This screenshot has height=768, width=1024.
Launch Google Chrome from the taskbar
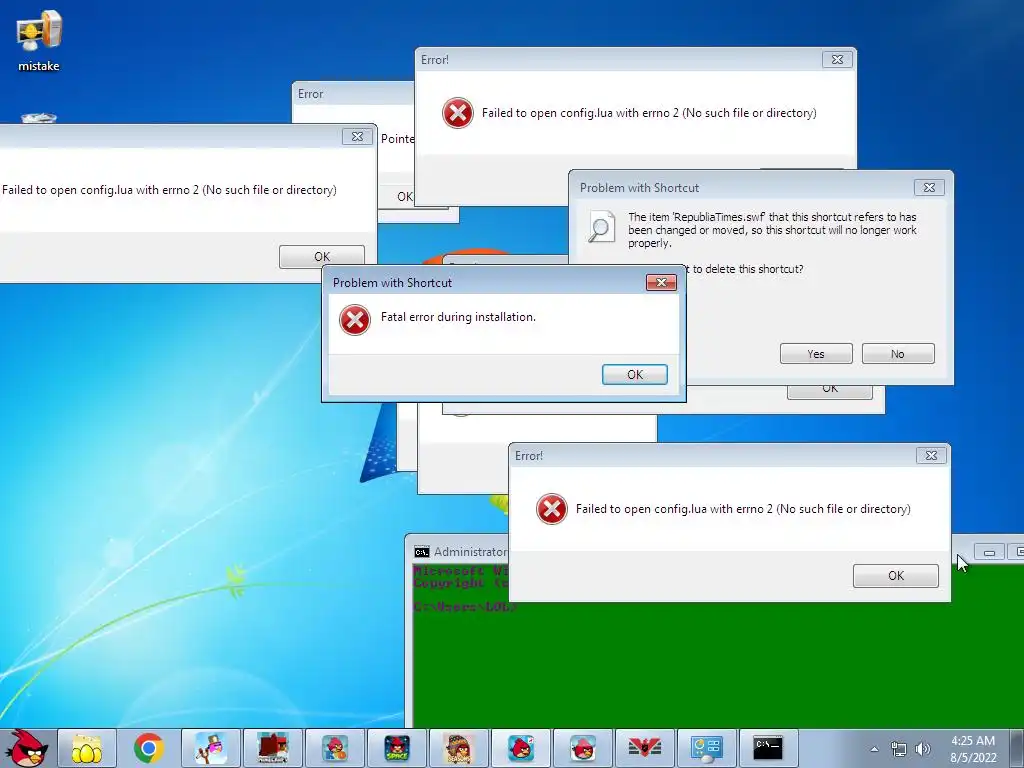pos(148,748)
